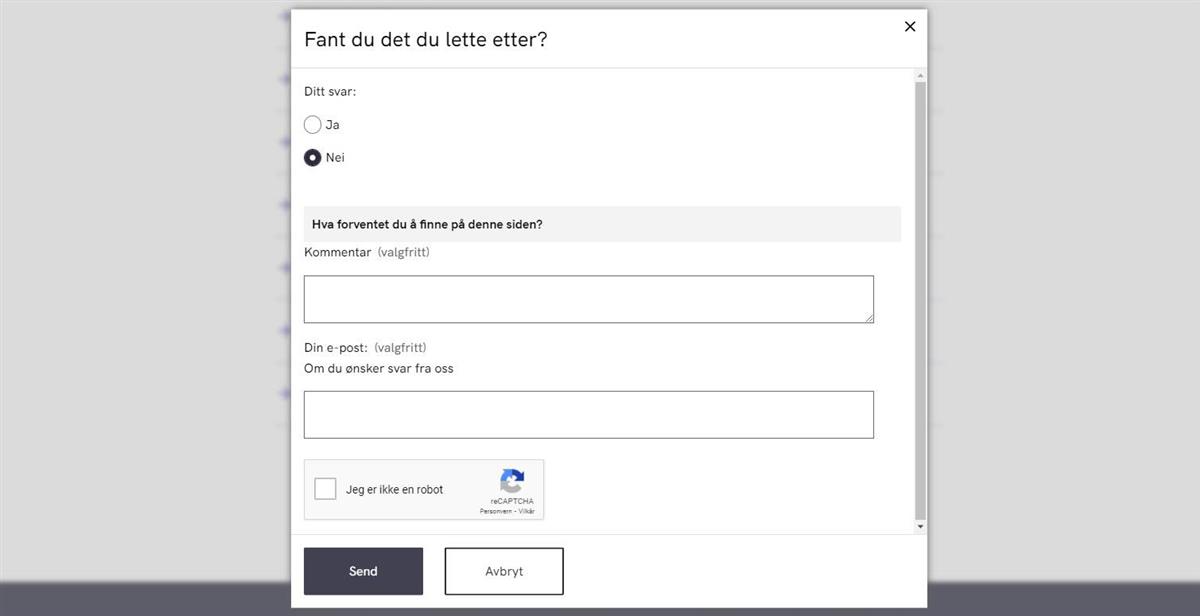Focus the Kommentar text area
Viewport: 1200px width, 616px height.
588,299
